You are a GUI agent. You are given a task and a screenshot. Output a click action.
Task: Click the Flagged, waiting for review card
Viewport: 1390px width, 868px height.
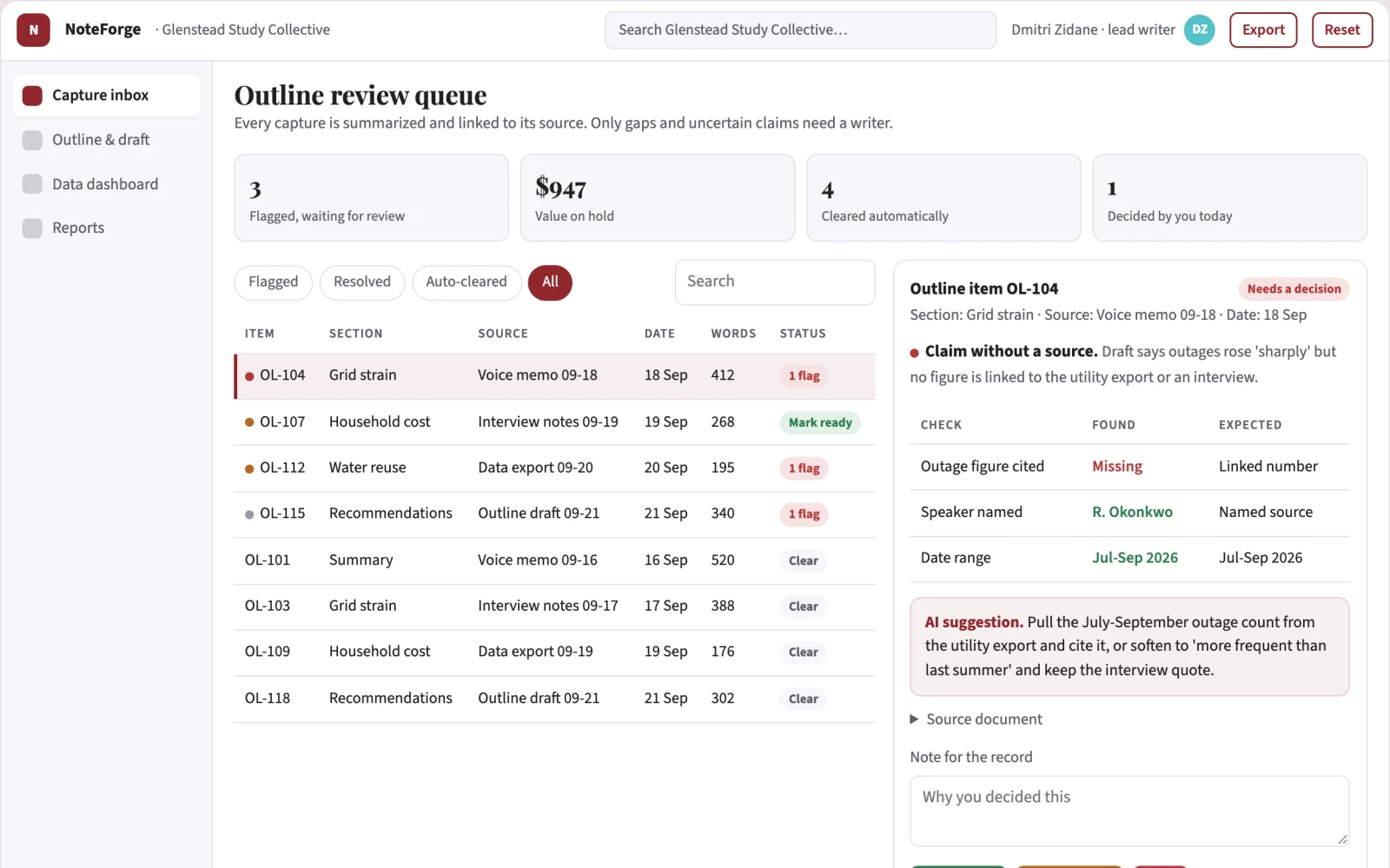coord(371,198)
